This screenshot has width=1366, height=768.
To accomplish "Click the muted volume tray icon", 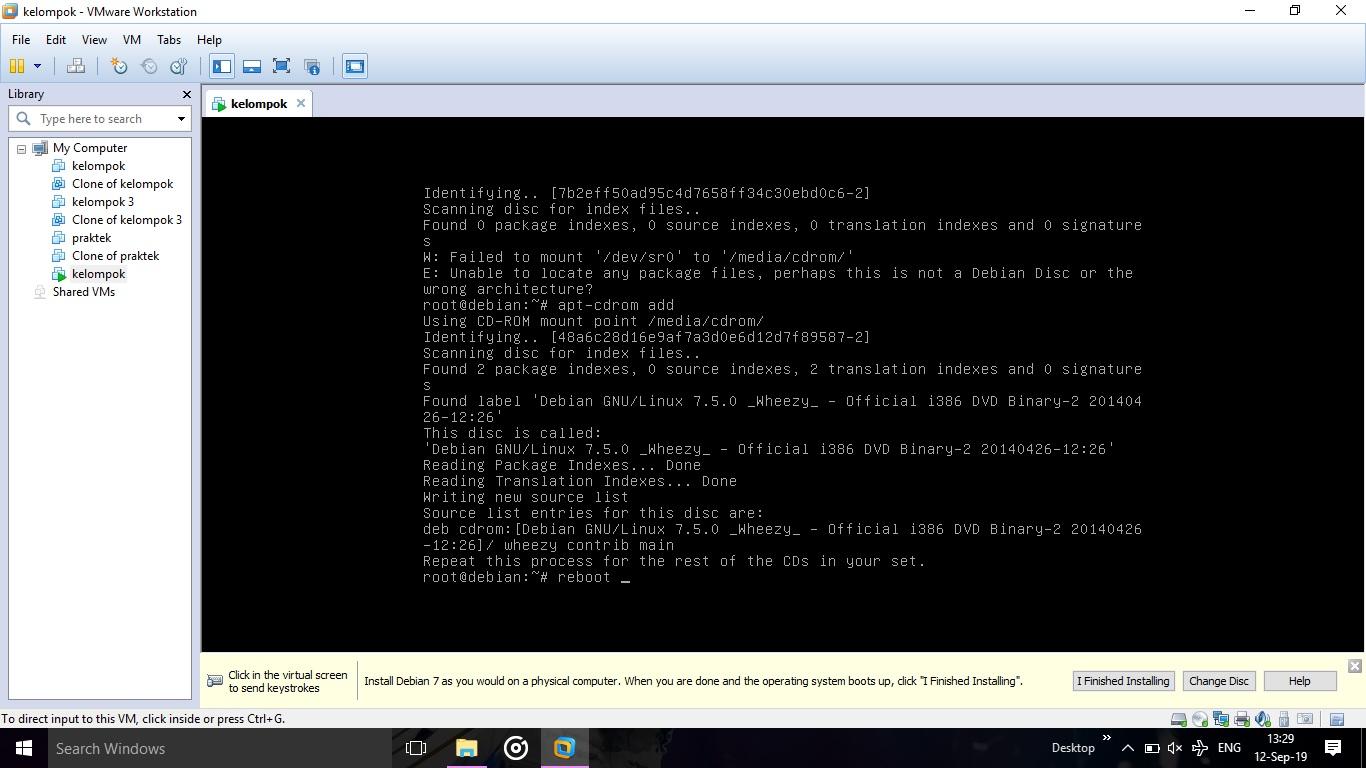I will pyautogui.click(x=1175, y=748).
